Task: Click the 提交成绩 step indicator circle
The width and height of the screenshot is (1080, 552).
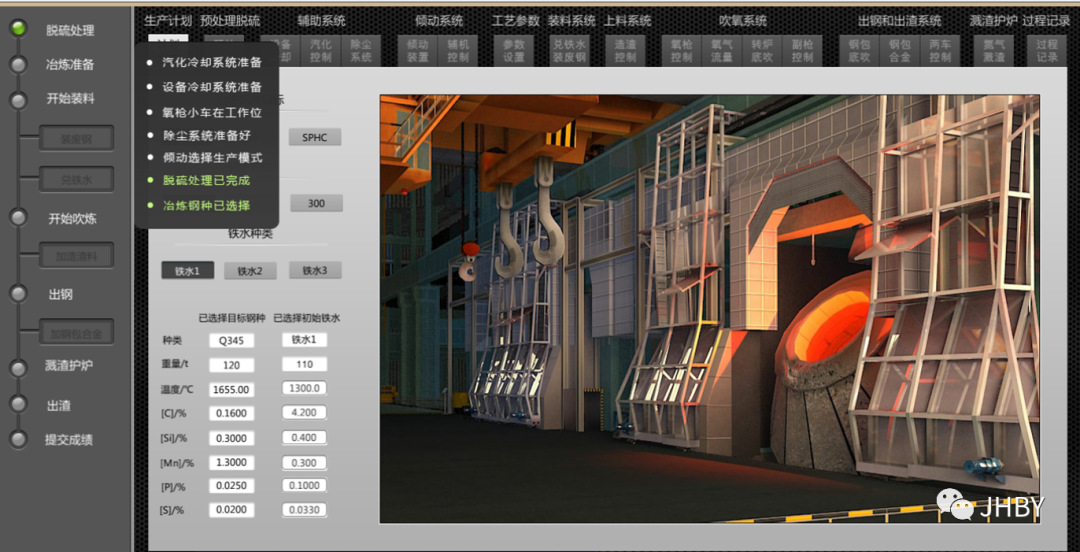Action: [x=18, y=439]
